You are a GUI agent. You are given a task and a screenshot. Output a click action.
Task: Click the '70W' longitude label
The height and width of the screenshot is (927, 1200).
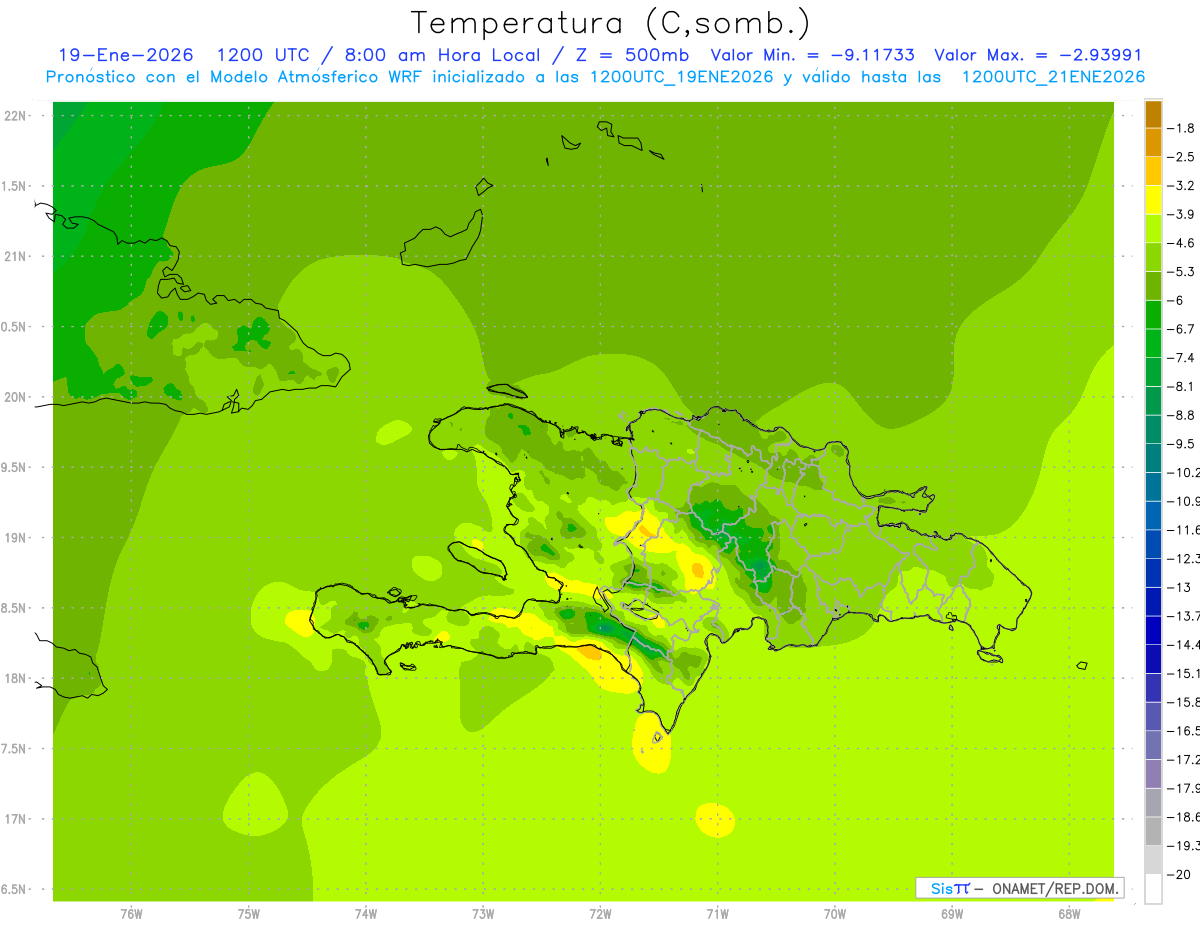pos(835,913)
